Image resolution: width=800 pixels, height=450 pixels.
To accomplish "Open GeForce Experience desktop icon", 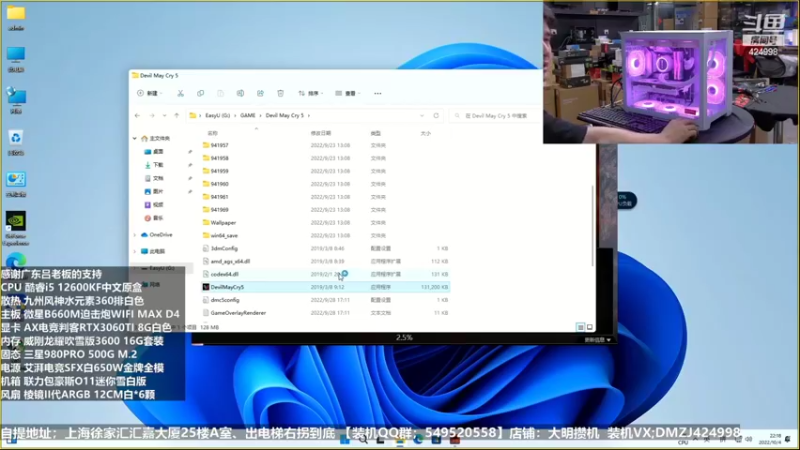I will point(16,229).
